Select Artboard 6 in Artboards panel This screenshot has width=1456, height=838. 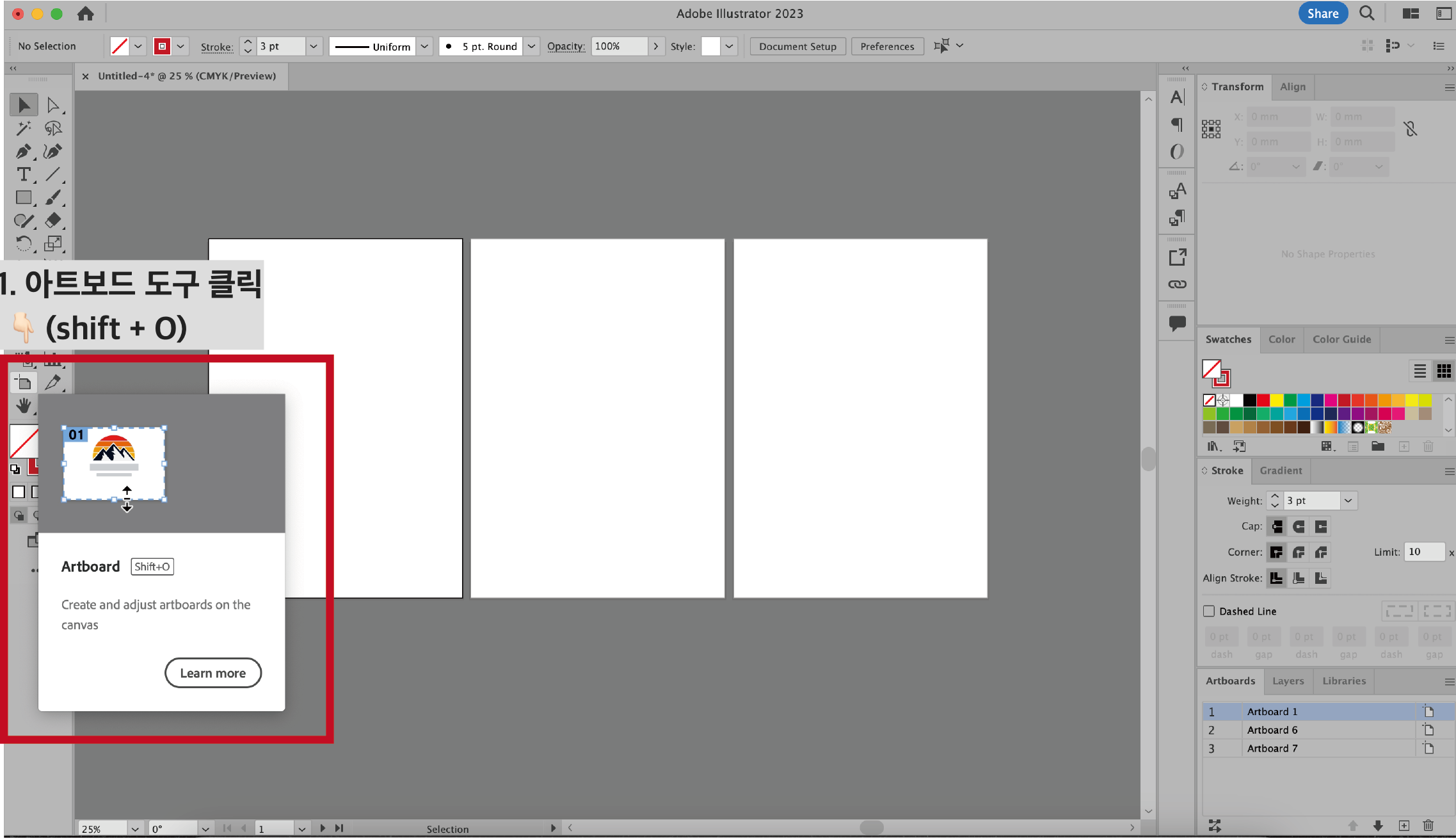pyautogui.click(x=1272, y=730)
